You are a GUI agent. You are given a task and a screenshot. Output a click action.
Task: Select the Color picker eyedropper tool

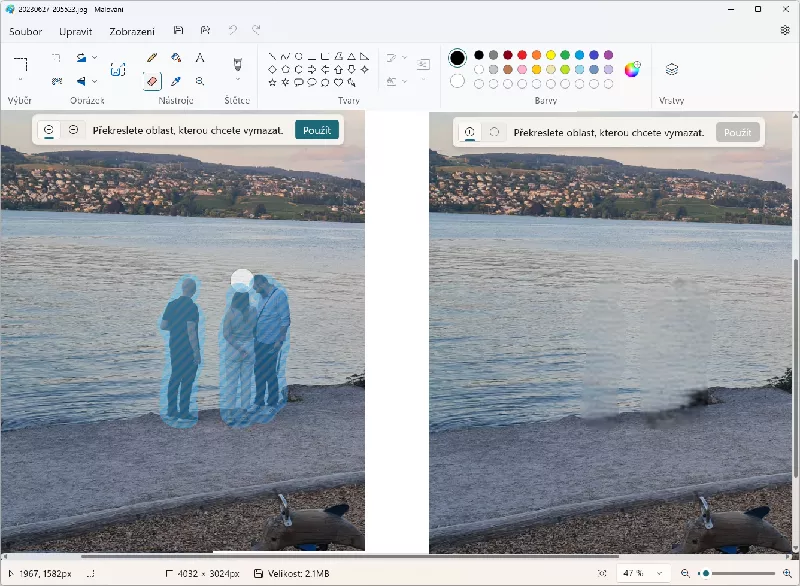(176, 81)
